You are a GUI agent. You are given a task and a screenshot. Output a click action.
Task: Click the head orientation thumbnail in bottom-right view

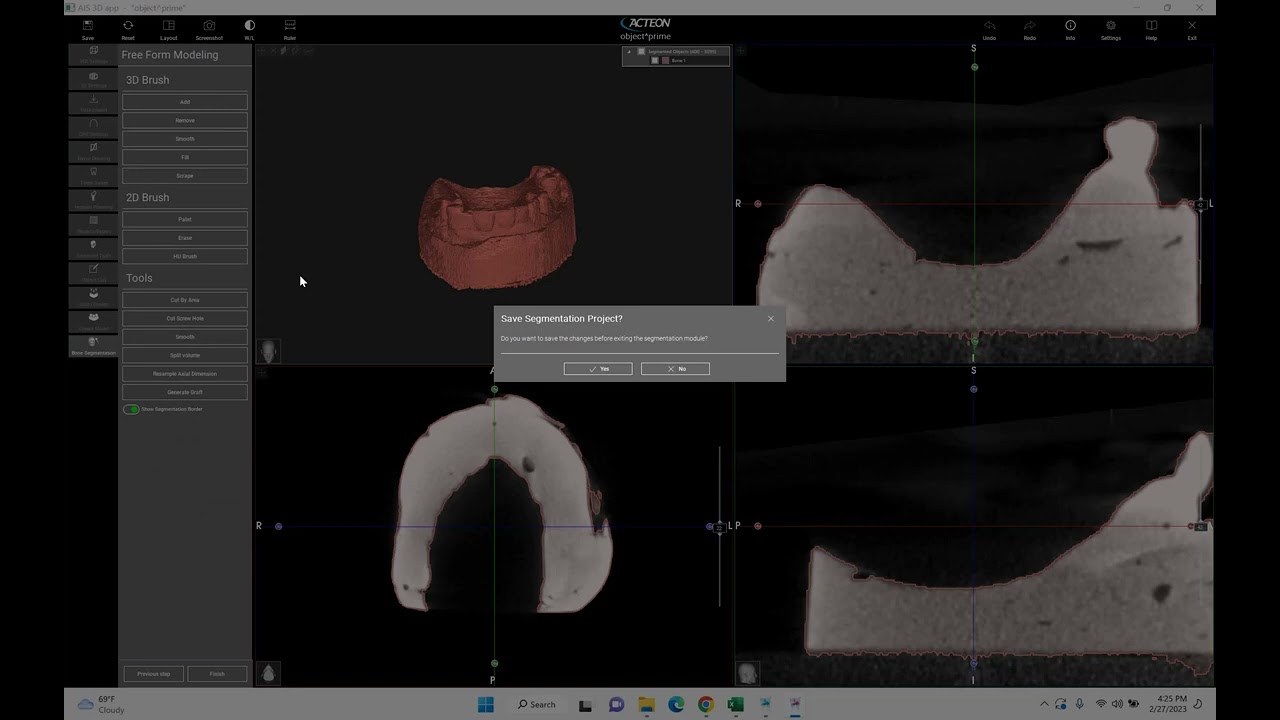point(747,673)
